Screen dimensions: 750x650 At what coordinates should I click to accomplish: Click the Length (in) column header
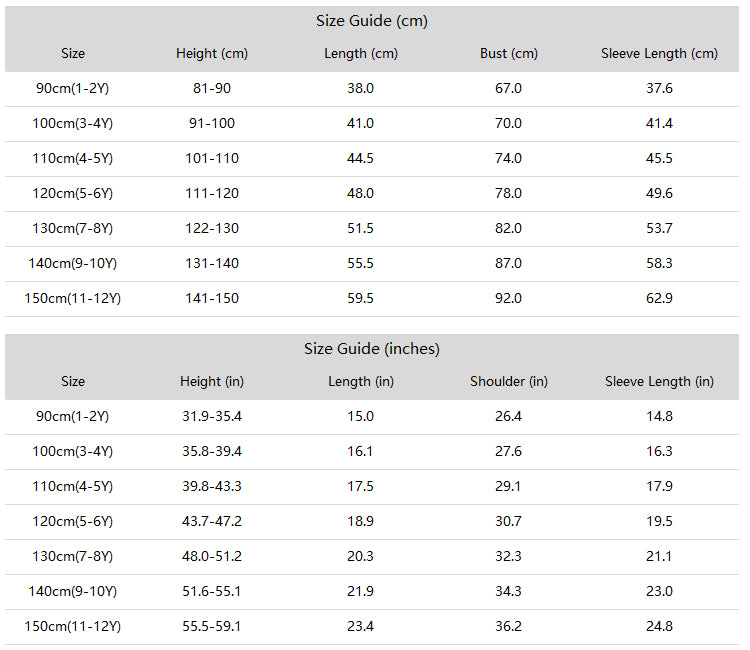(361, 382)
